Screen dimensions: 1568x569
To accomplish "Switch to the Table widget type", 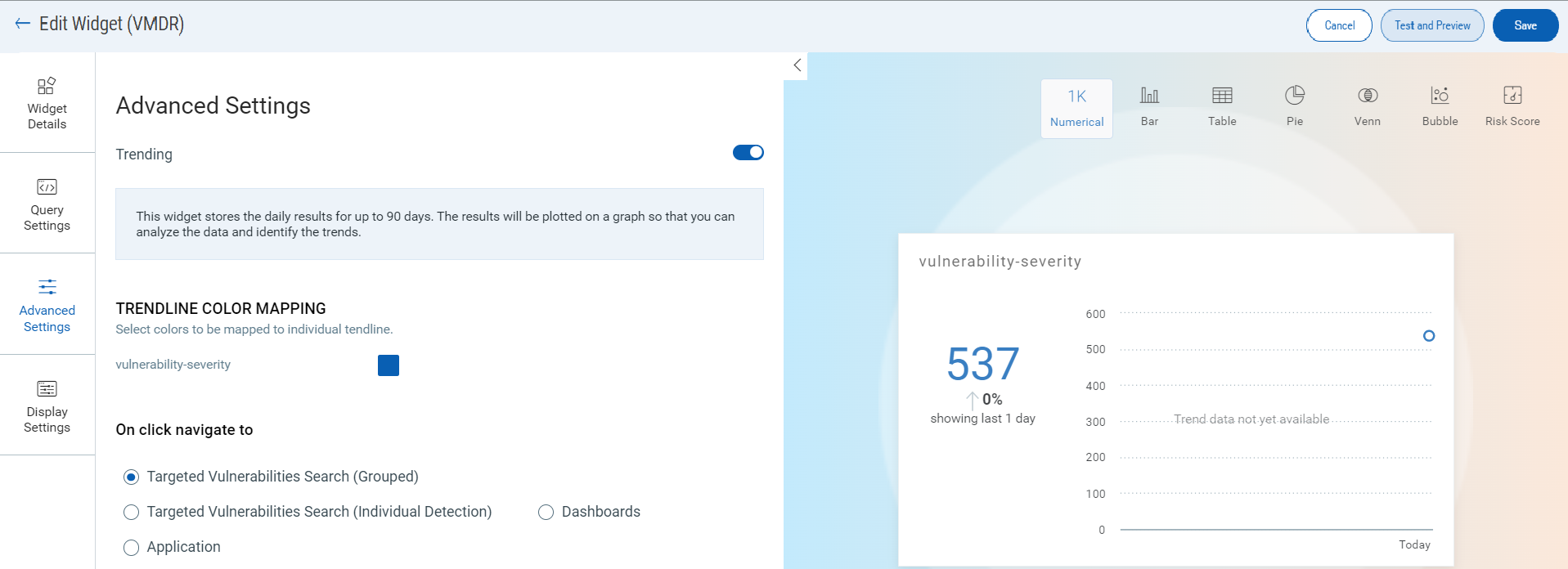I will [1222, 109].
